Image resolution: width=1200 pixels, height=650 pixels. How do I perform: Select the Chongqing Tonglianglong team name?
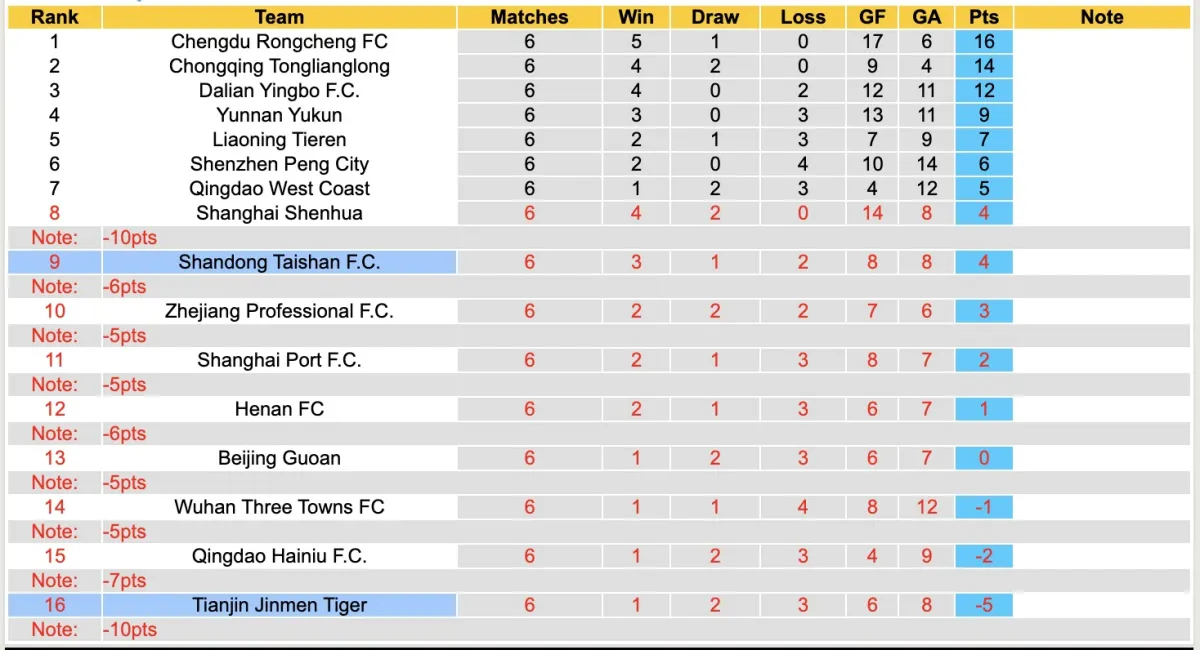279,66
